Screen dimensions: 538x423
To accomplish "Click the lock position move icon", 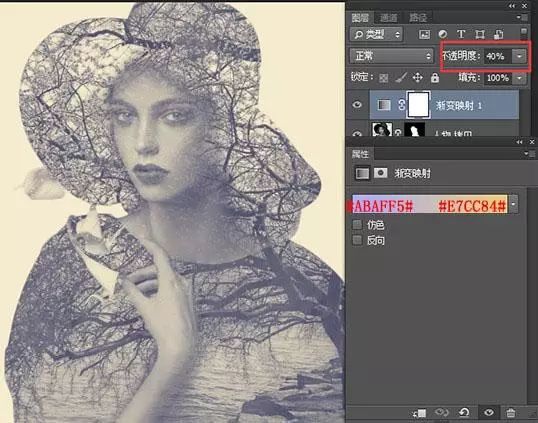I will coord(417,78).
